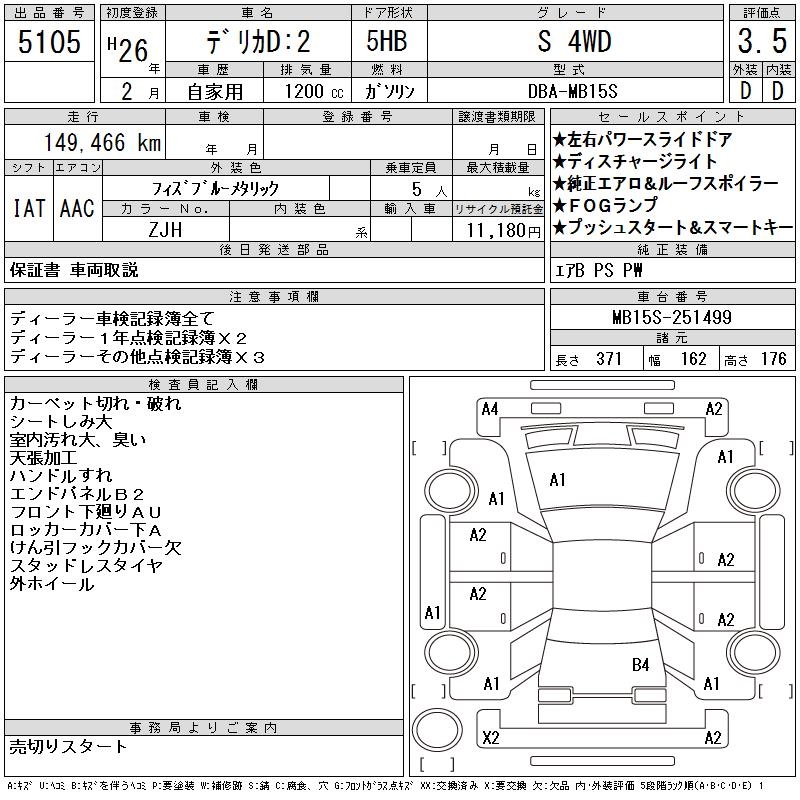The width and height of the screenshot is (800, 800).
Task: Select sales point 純正エアロ&ルーフスポイラー
Action: click(x=665, y=183)
